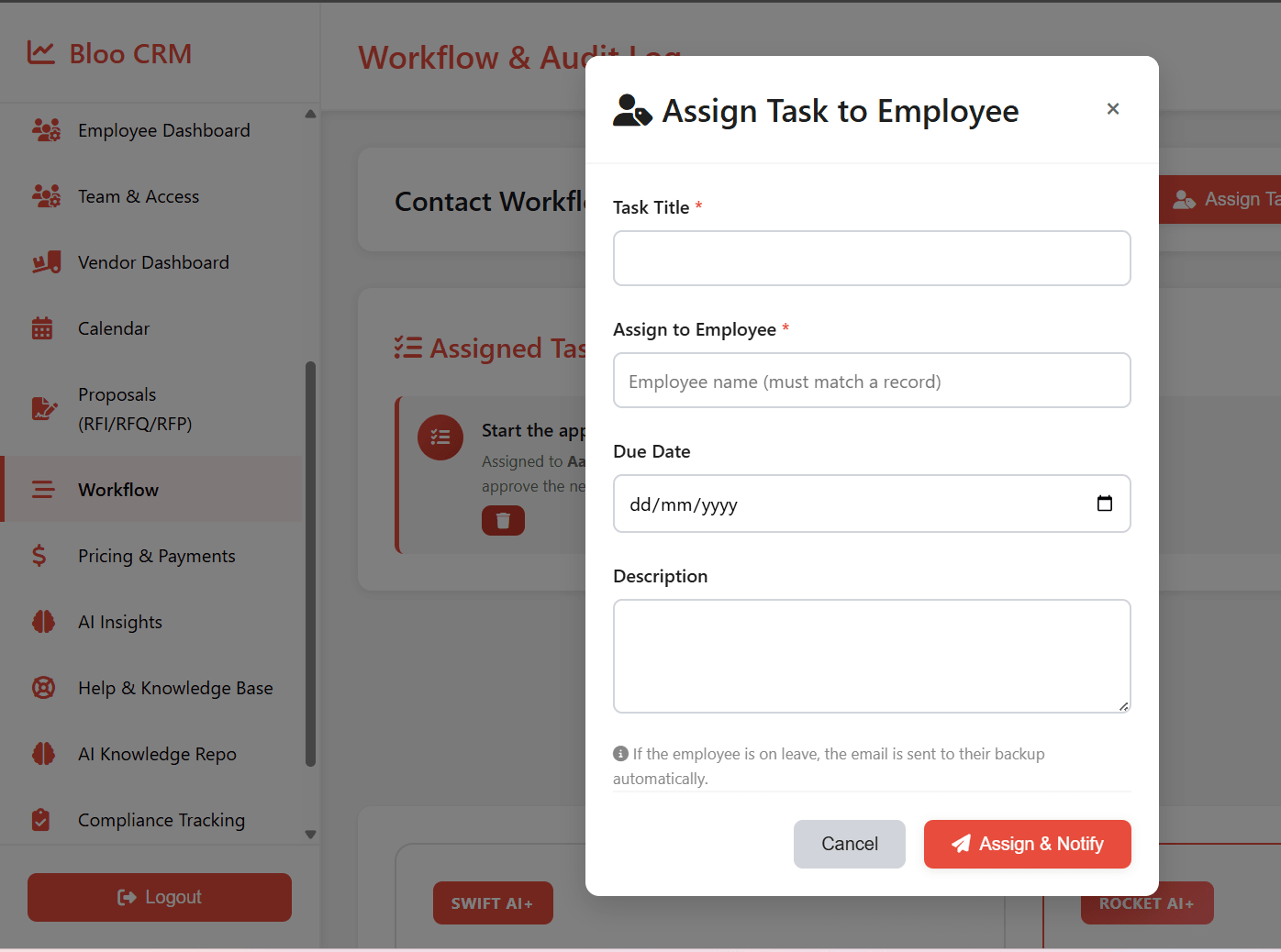Click the Logout button
Viewport: 1281px width, 952px height.
pyautogui.click(x=160, y=897)
